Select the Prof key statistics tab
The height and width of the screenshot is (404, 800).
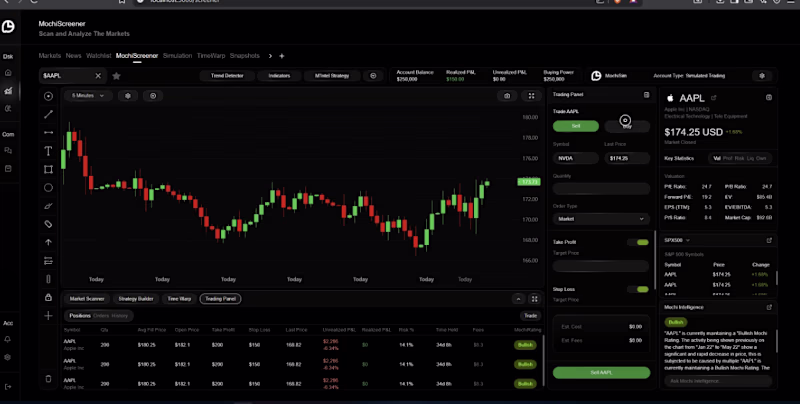[728, 158]
